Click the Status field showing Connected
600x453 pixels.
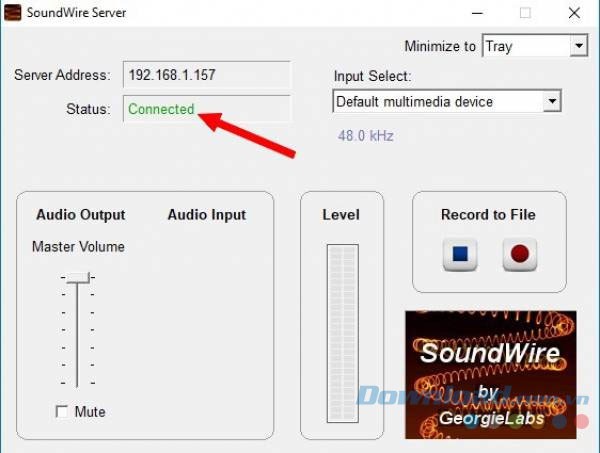click(x=207, y=109)
